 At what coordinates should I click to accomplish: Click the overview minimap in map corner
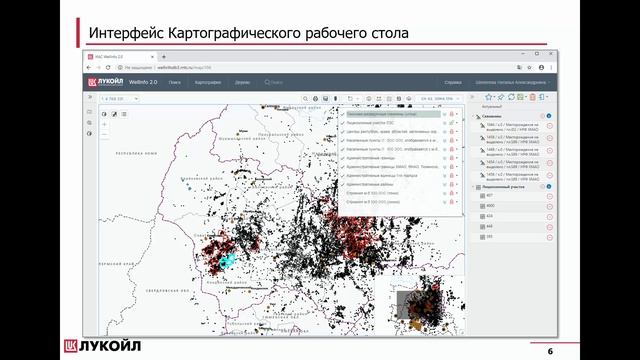pyautogui.click(x=420, y=305)
